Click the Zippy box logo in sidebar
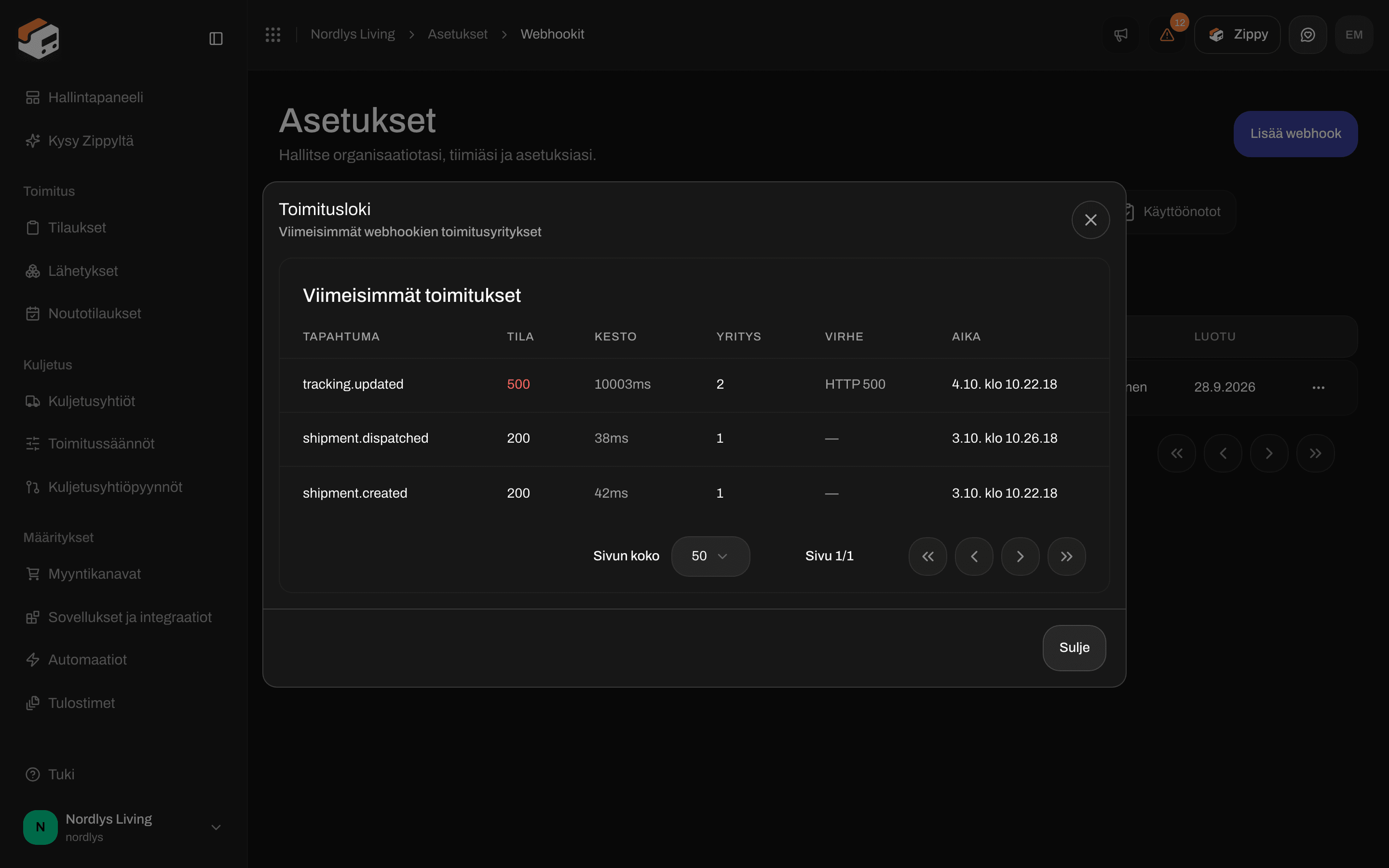Image resolution: width=1389 pixels, height=868 pixels. 39,38
